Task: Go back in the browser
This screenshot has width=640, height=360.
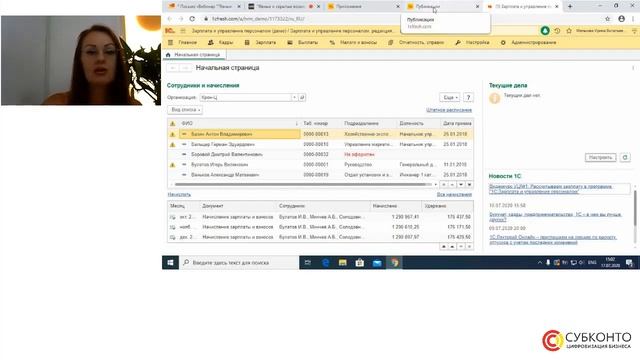Action: (x=170, y=19)
